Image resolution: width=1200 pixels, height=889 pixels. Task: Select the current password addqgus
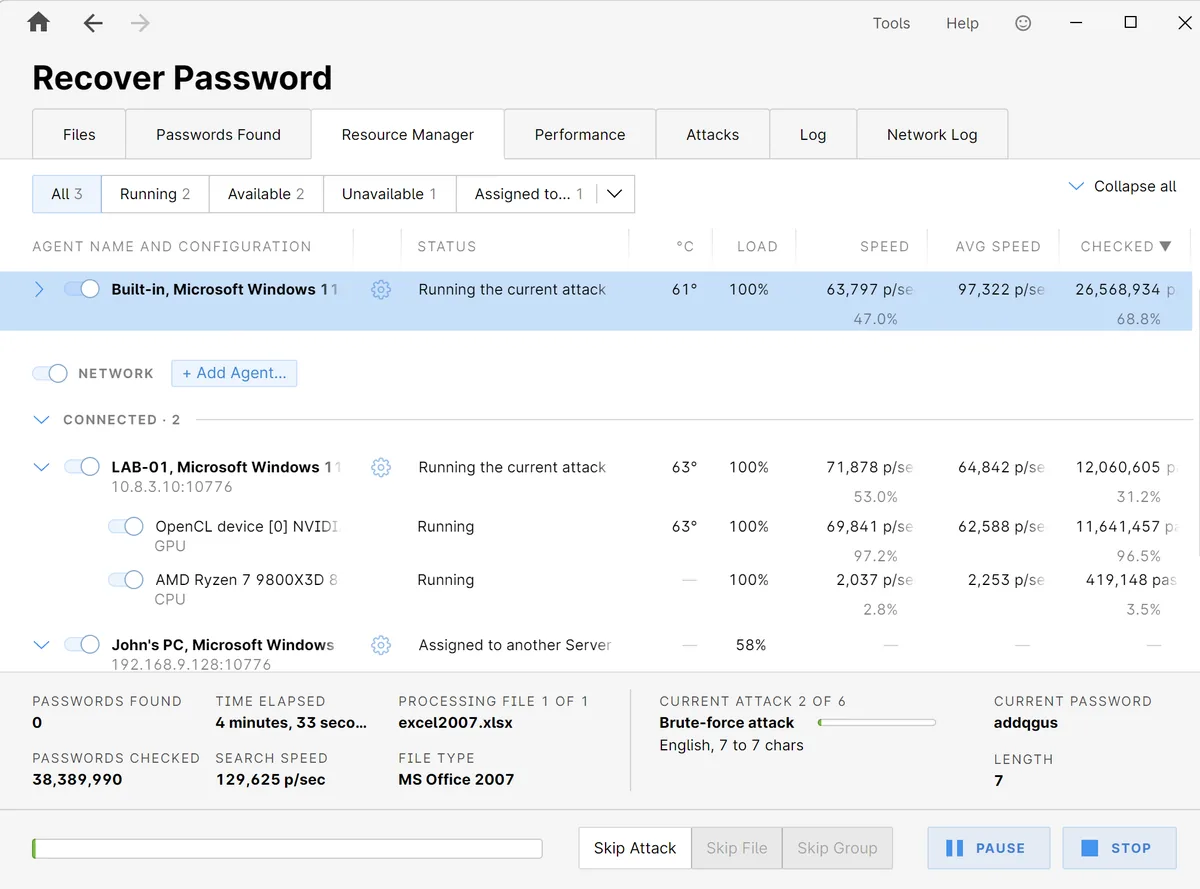(x=1026, y=723)
